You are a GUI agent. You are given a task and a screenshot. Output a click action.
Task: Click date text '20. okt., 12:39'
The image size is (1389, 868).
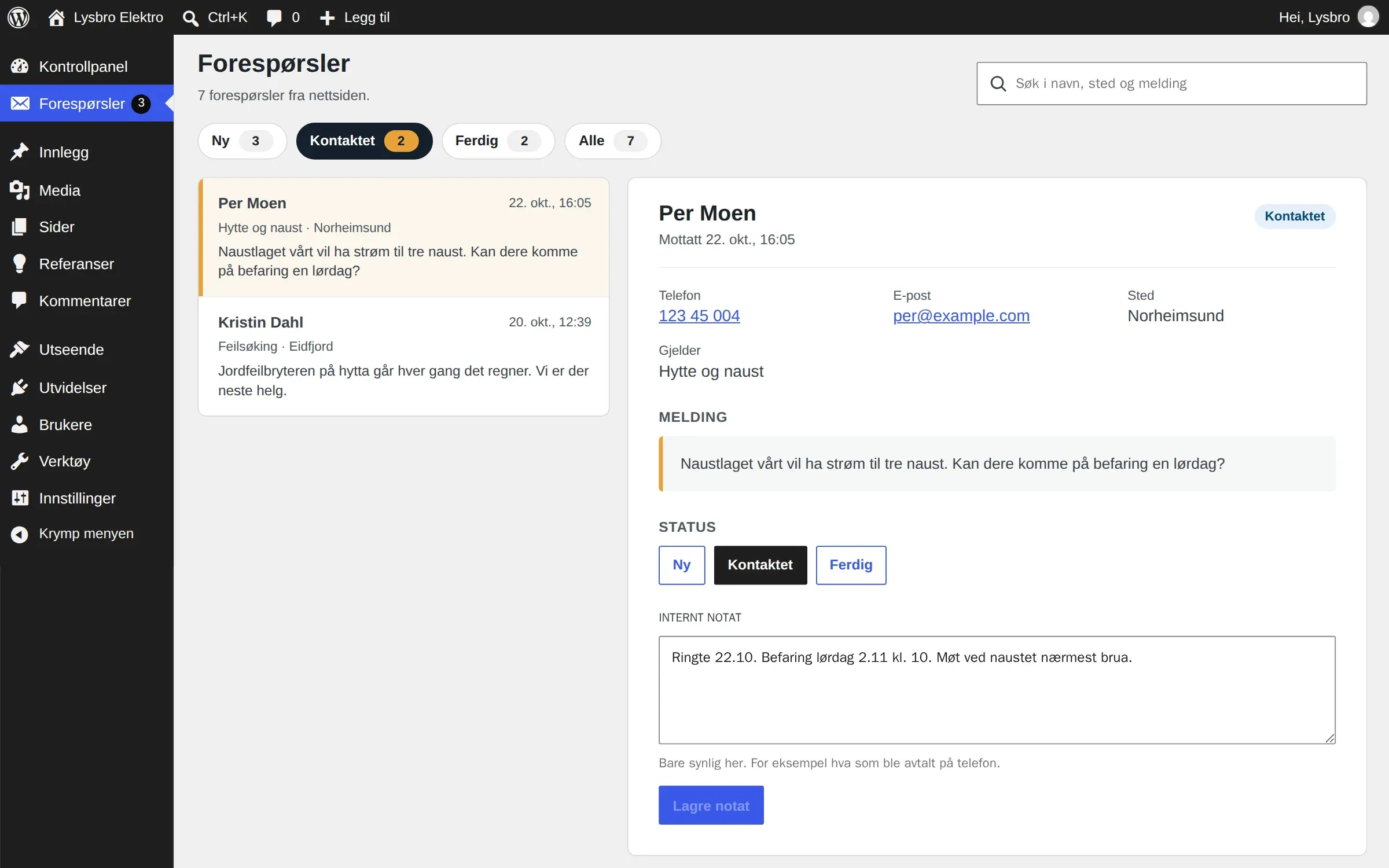pos(550,322)
